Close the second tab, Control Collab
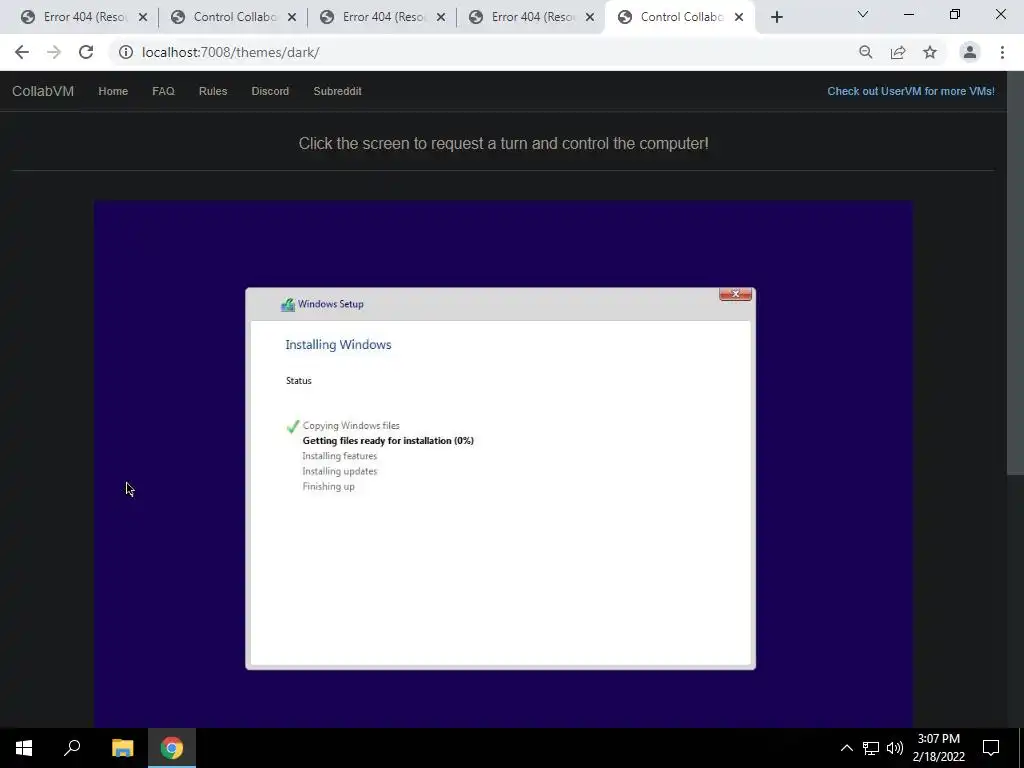 (x=292, y=18)
